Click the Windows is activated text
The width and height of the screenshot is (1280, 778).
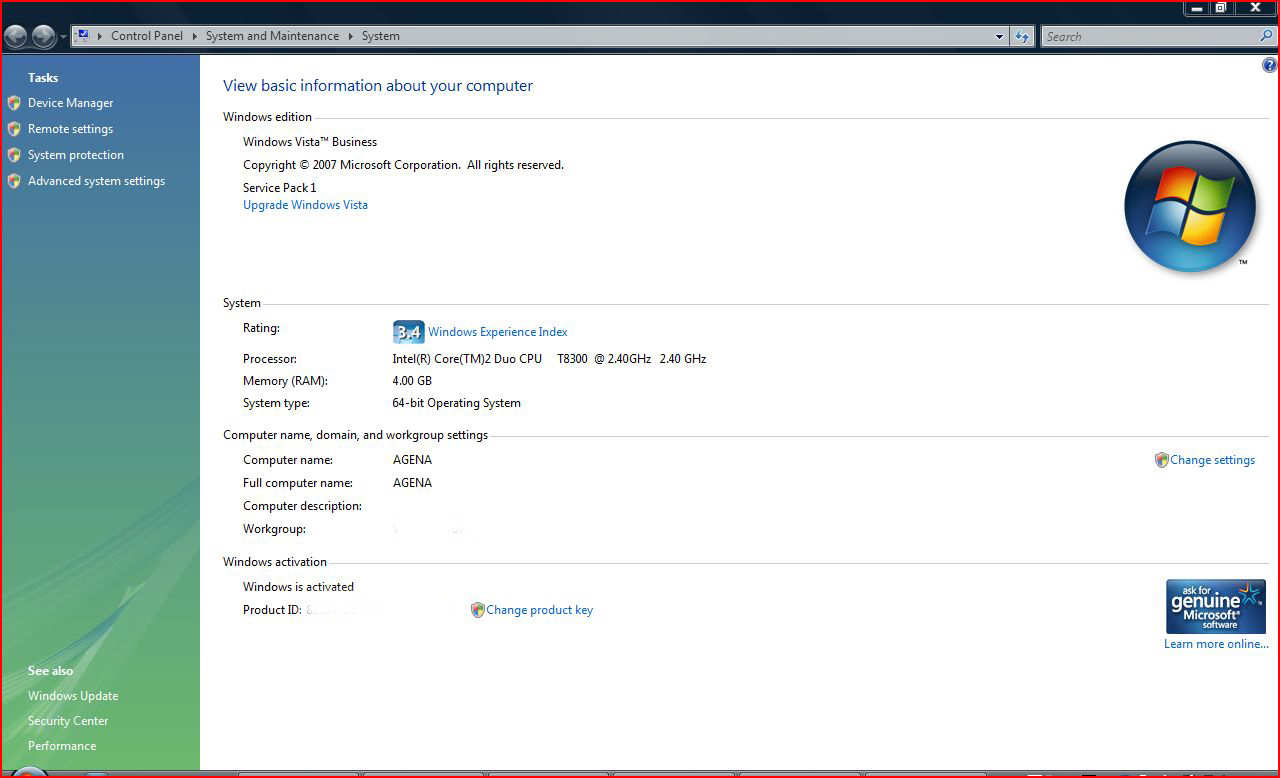click(298, 587)
